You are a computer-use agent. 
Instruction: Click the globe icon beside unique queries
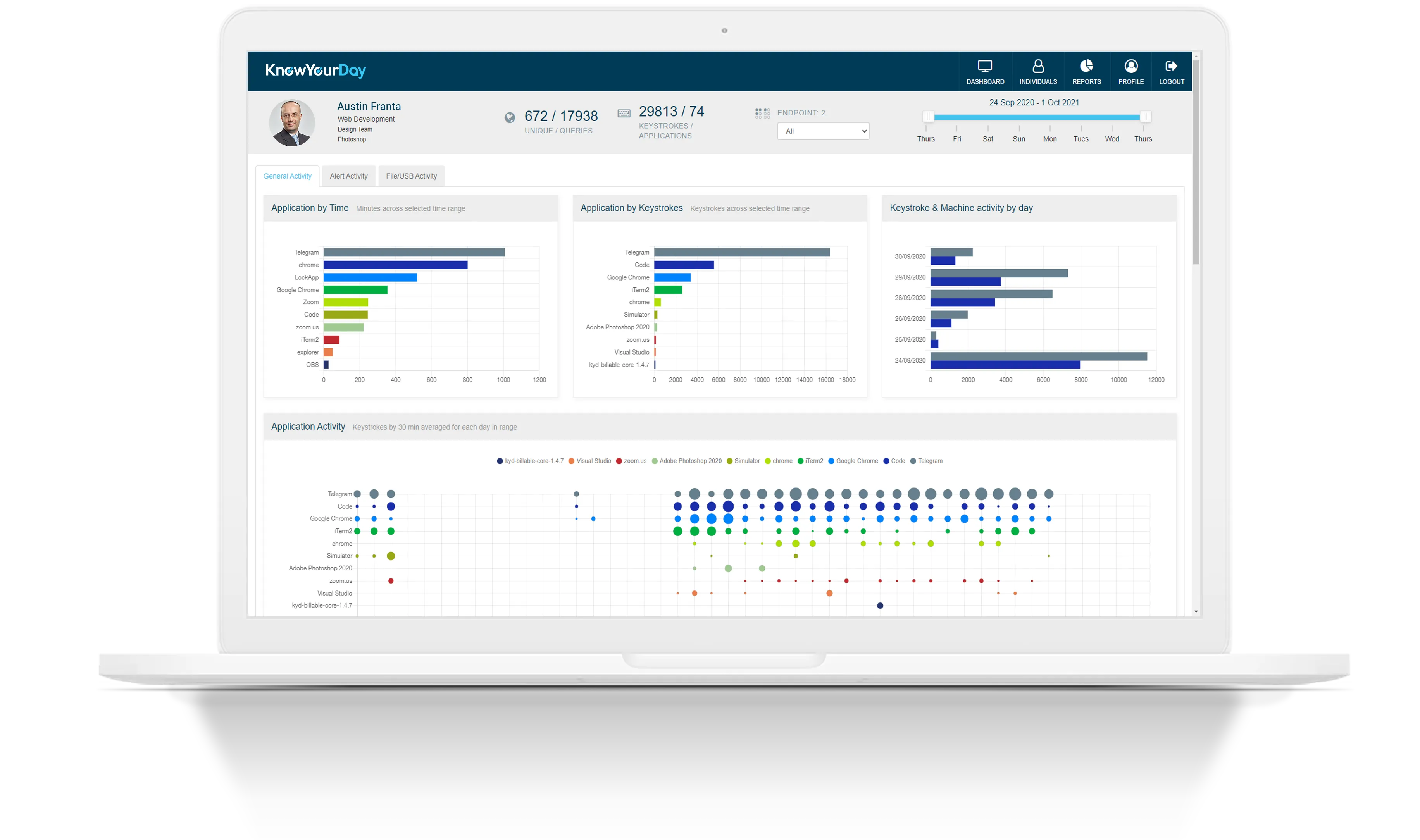(510, 117)
